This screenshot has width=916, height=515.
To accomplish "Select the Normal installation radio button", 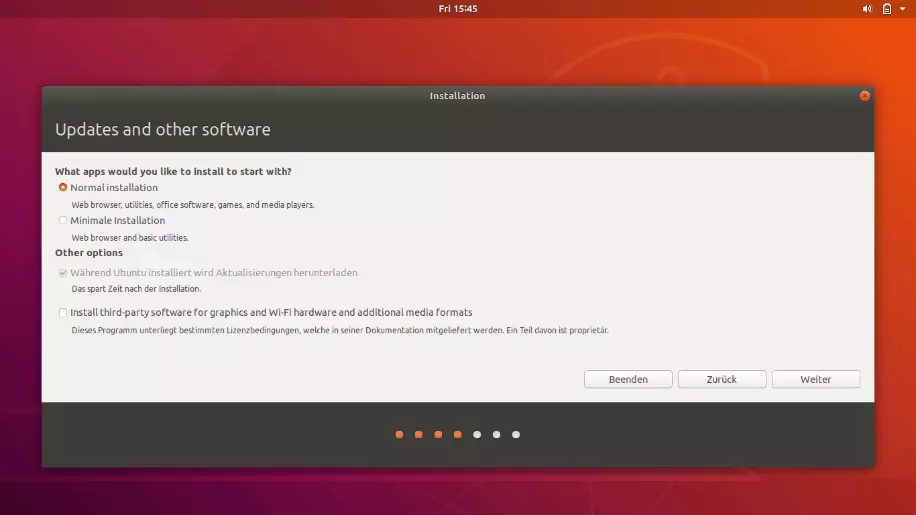I will pos(63,187).
